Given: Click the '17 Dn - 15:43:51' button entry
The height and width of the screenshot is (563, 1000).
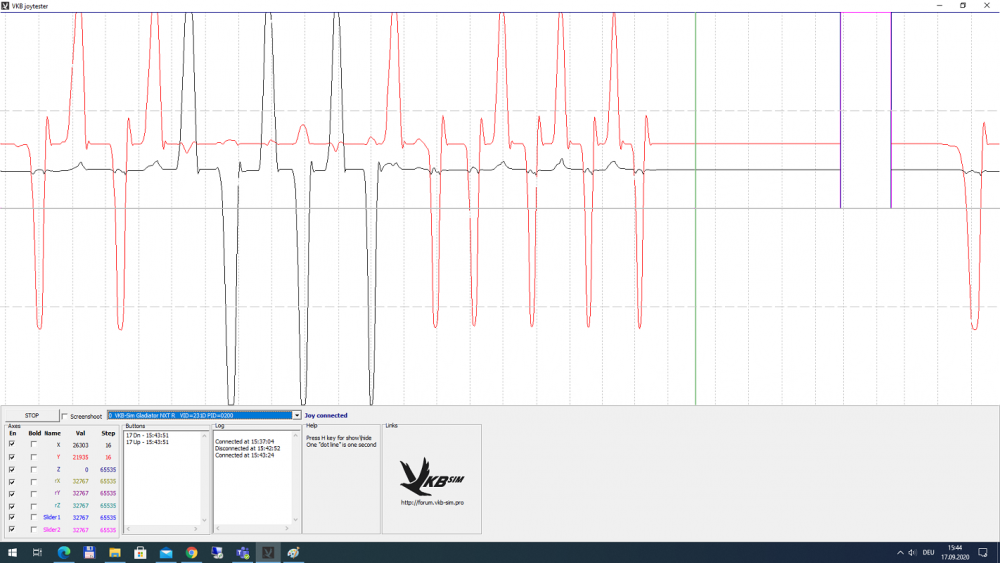Looking at the screenshot, I should point(147,435).
